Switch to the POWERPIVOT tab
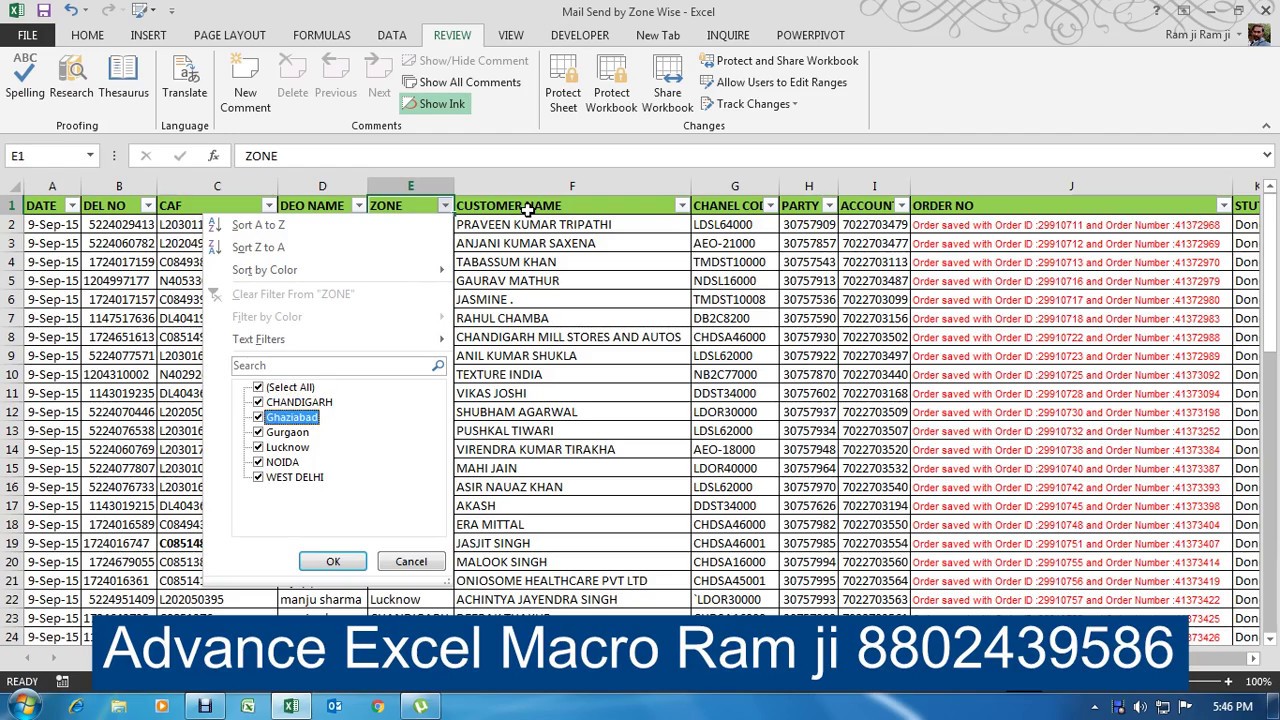The width and height of the screenshot is (1280, 720). [810, 35]
